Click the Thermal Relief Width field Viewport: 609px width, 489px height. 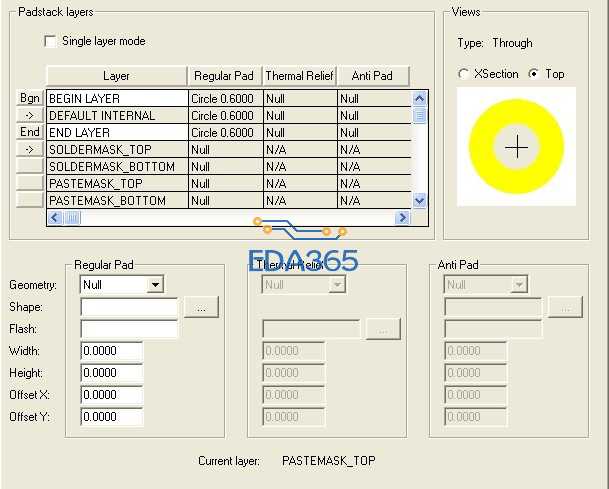[x=294, y=351]
